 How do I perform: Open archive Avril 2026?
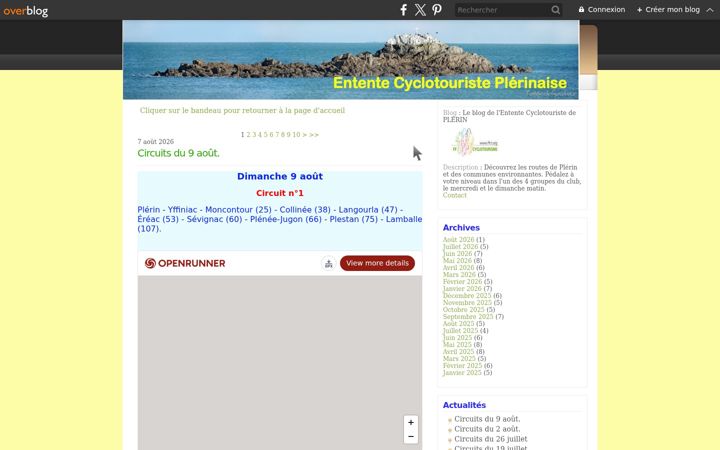458,268
